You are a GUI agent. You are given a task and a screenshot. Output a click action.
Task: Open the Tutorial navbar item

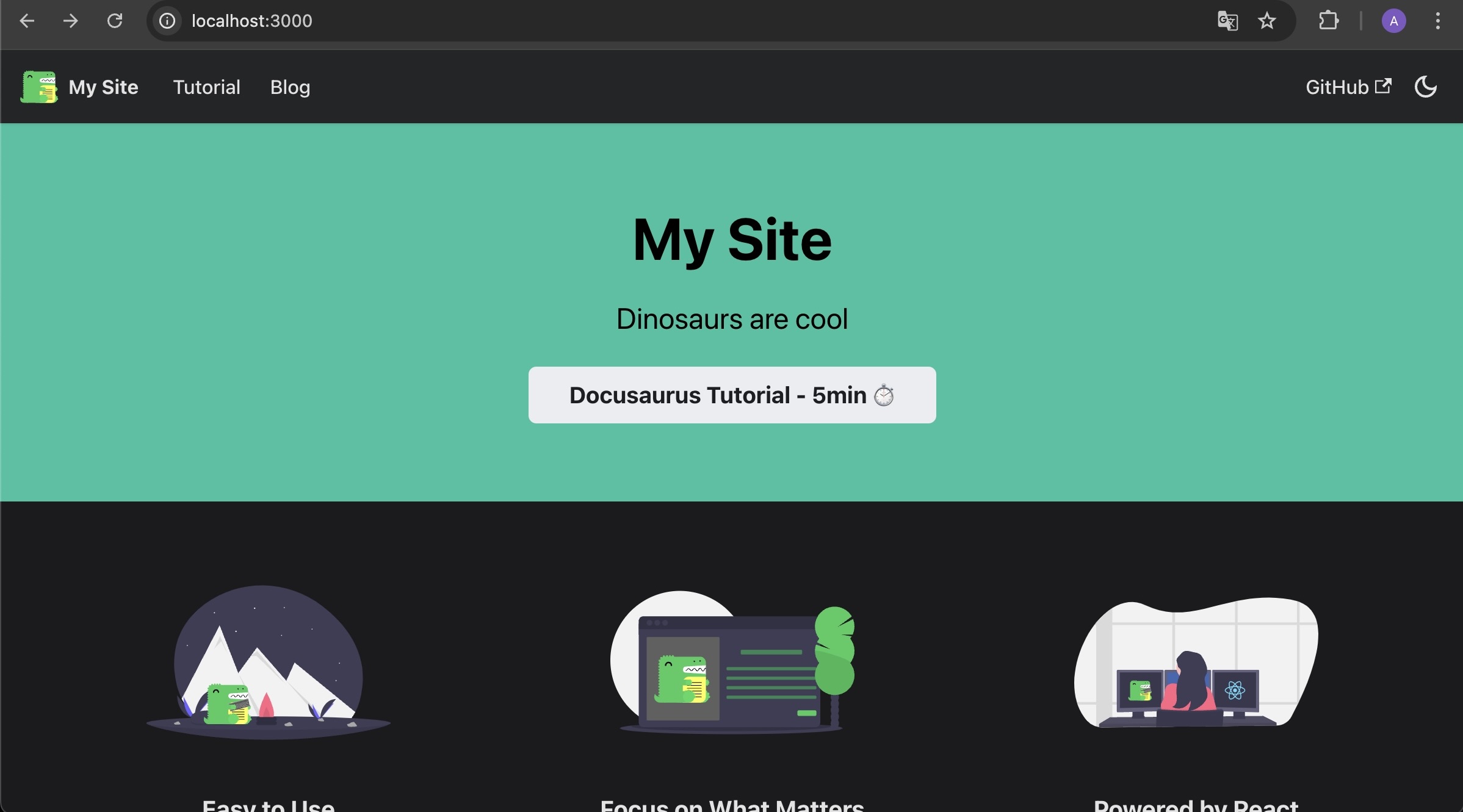(207, 87)
